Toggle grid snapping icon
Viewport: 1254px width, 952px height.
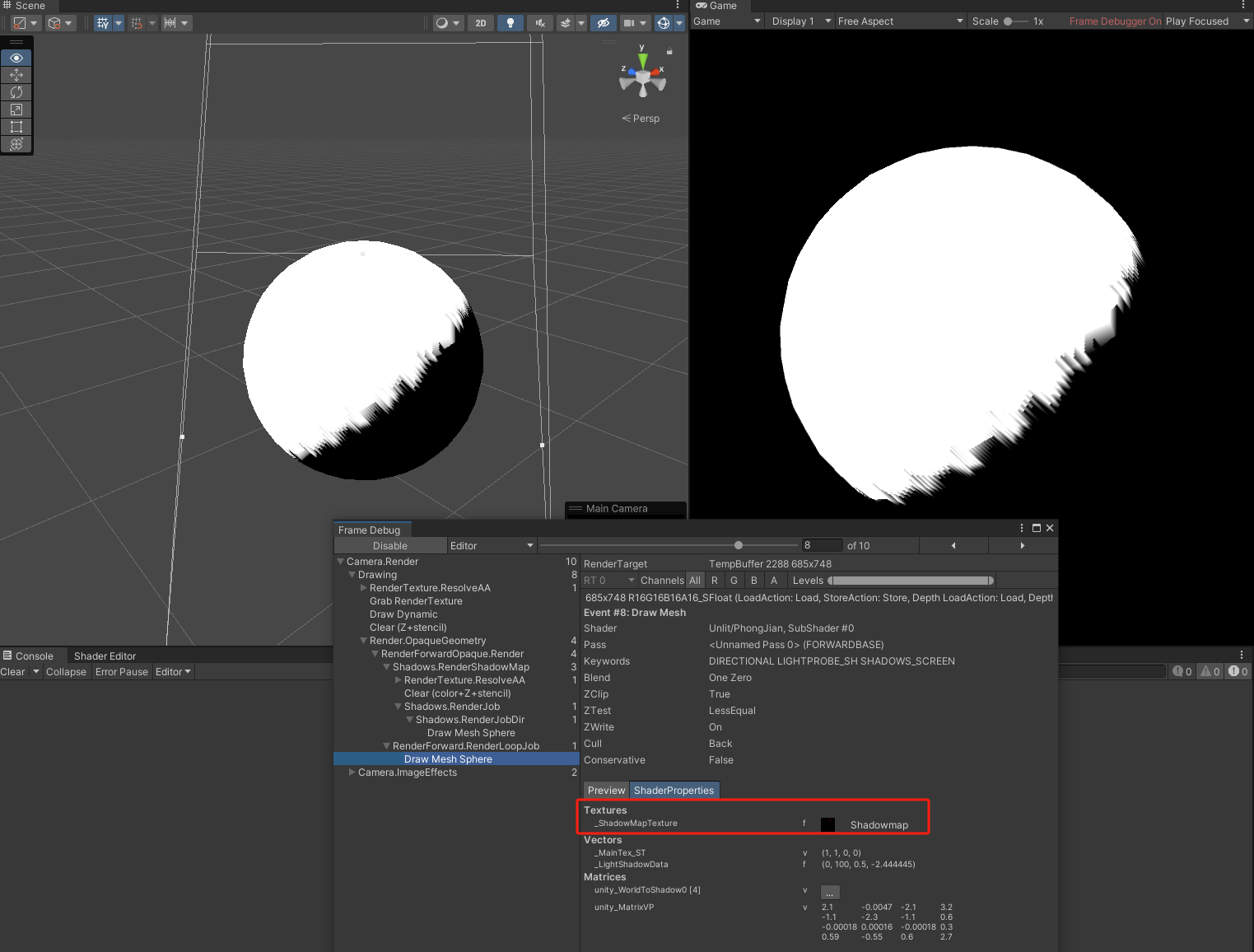(x=137, y=23)
